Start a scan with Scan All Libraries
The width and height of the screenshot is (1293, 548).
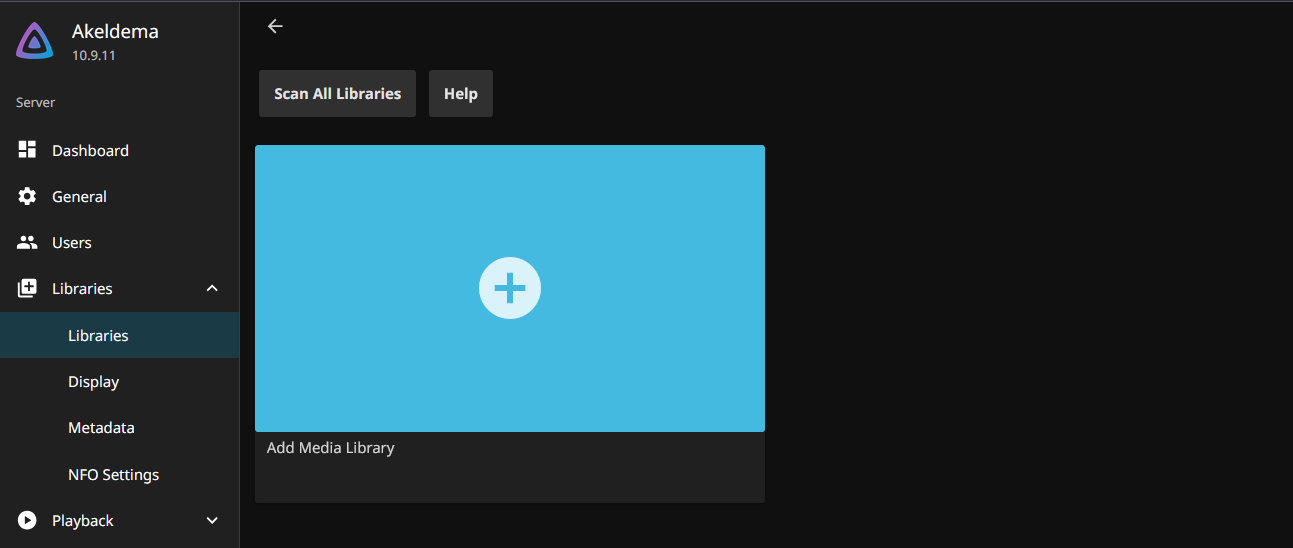337,93
